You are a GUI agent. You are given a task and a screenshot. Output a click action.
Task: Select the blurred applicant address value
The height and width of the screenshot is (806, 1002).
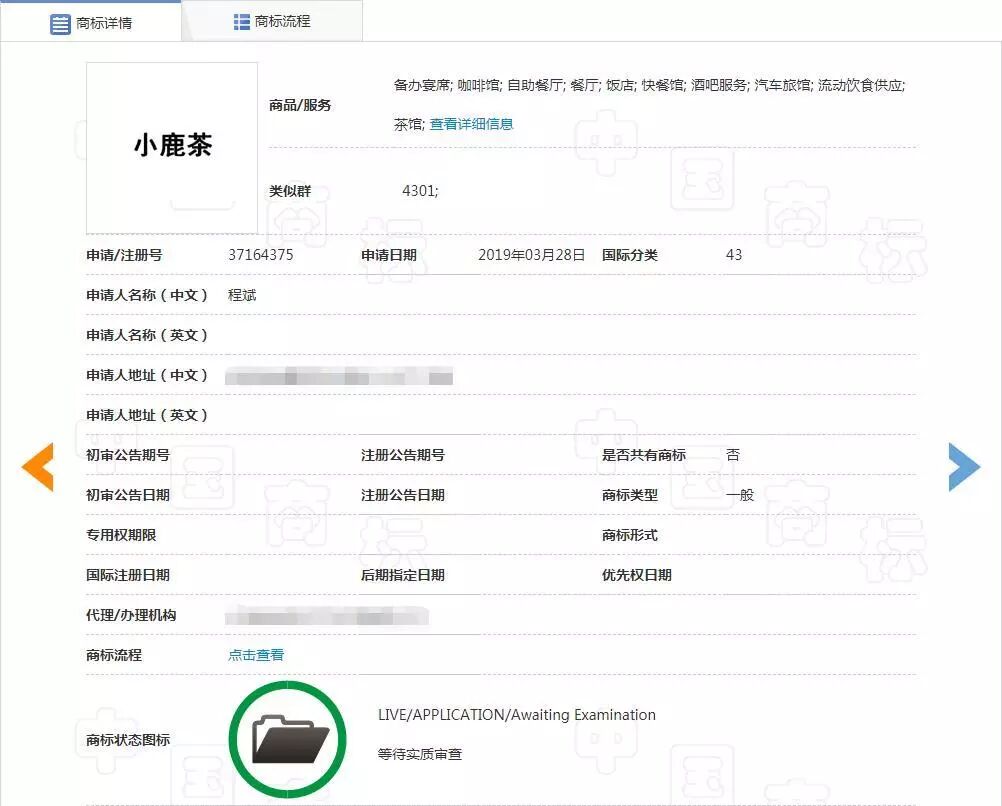click(x=339, y=376)
